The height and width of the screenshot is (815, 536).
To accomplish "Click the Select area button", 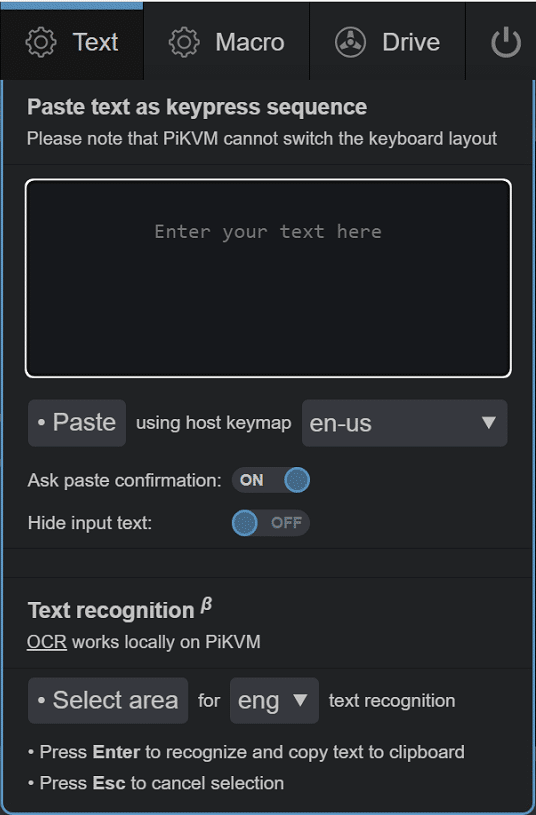I will [108, 700].
